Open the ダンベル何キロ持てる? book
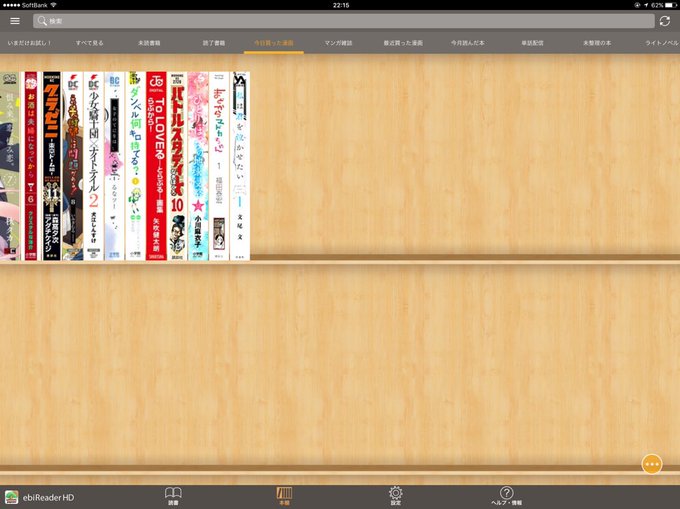This screenshot has width=680, height=509. pos(135,166)
